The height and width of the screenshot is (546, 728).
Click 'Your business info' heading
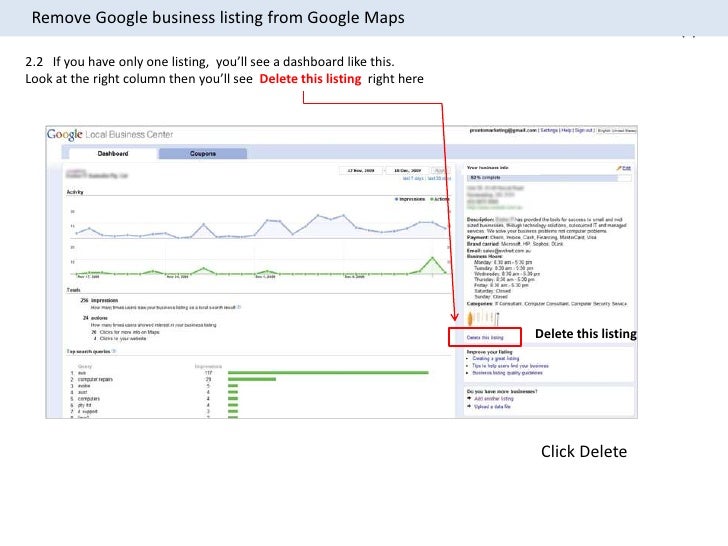coord(488,168)
